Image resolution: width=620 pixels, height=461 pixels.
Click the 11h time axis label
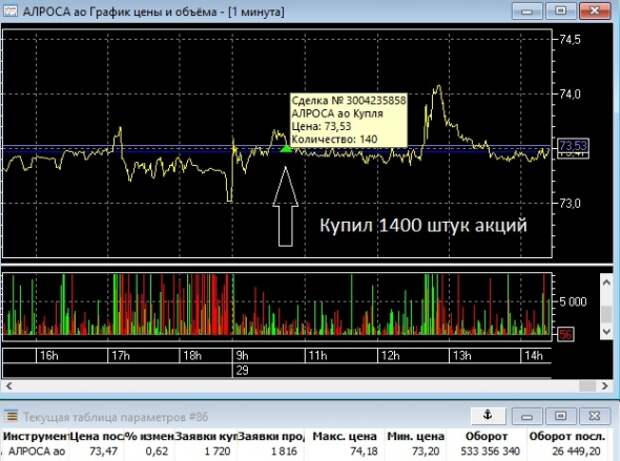pos(318,355)
